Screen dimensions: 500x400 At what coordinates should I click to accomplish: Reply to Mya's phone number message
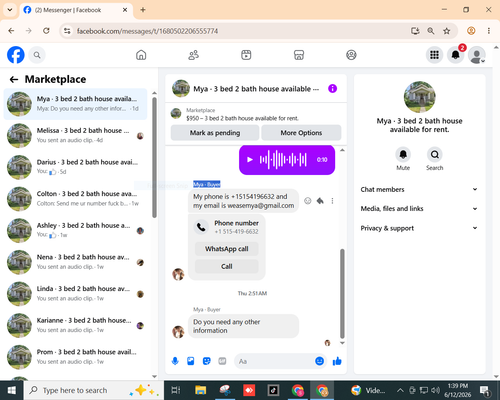point(320,201)
